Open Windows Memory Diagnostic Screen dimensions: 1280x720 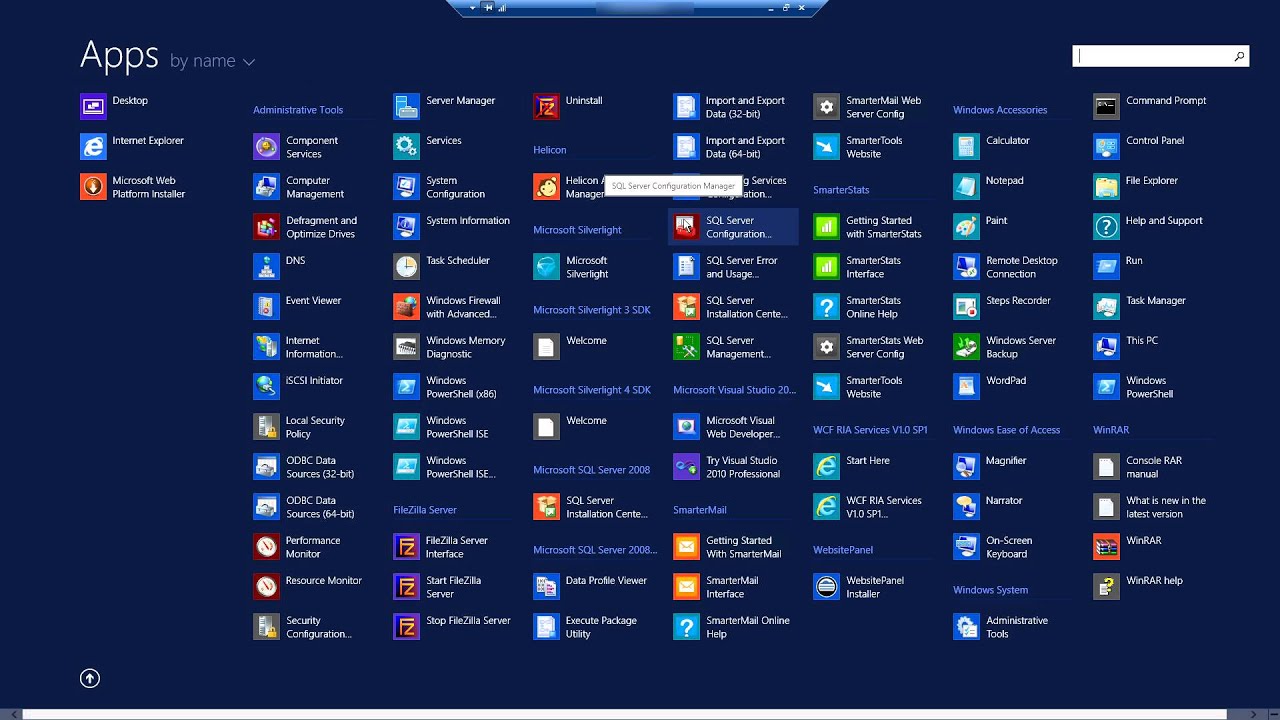tap(450, 347)
